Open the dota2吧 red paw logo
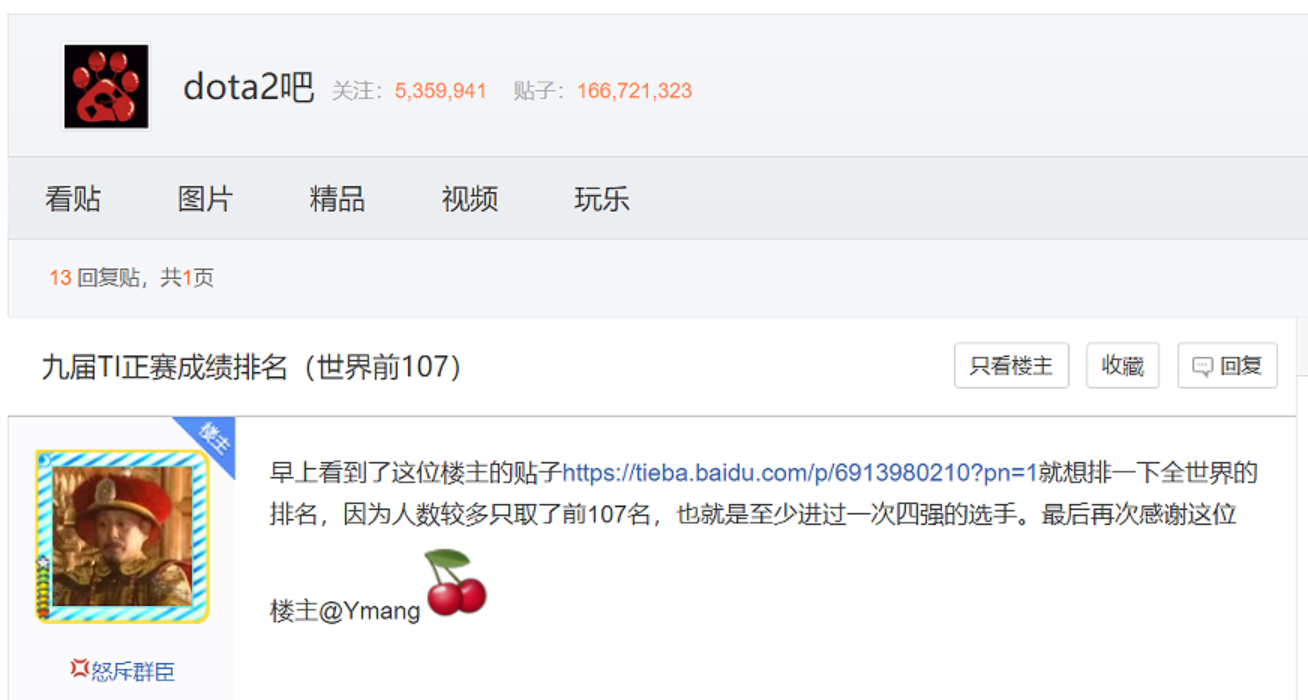Screen dimensions: 1308x700 point(106,86)
